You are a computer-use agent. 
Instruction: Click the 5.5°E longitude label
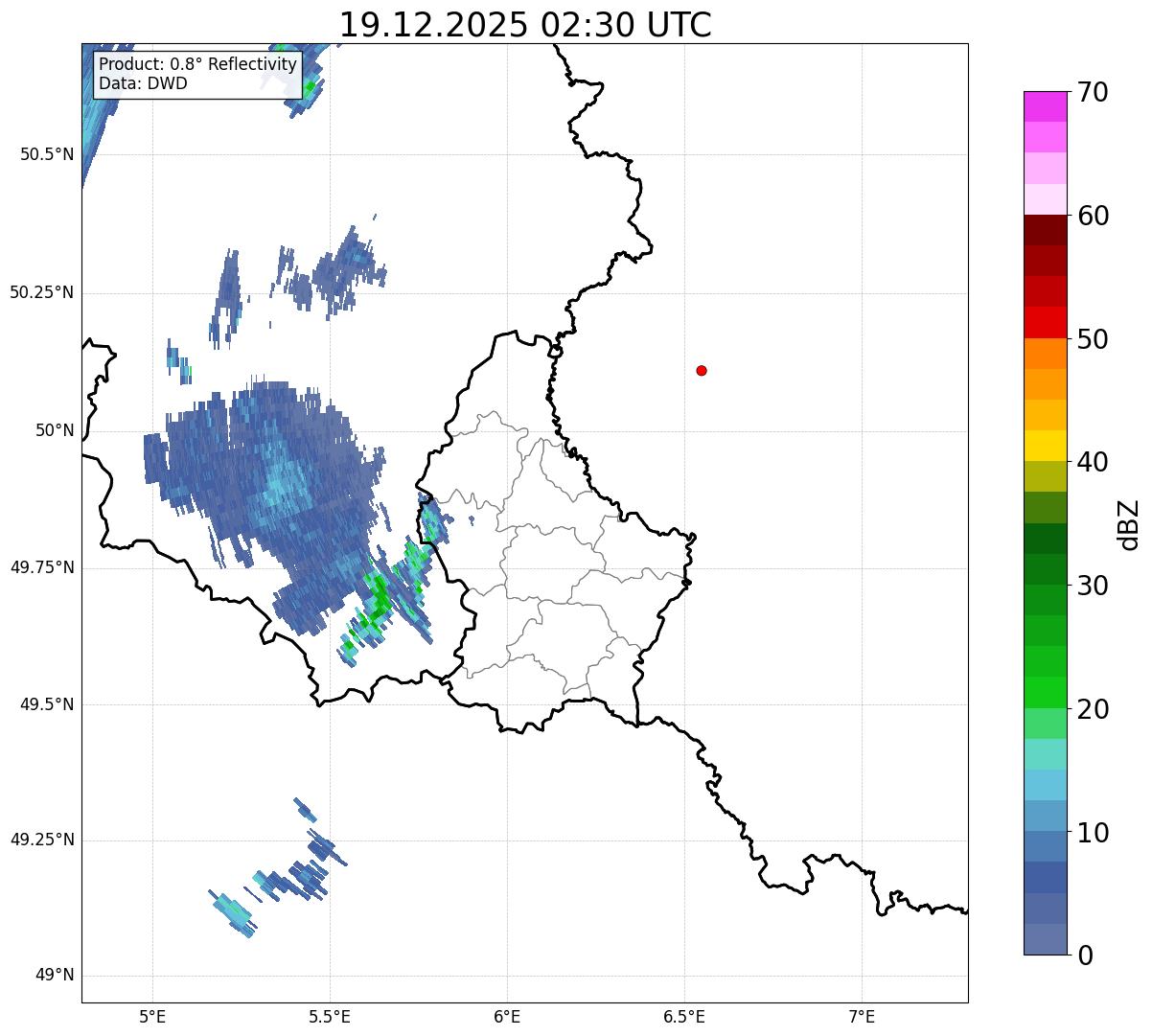tap(330, 1017)
